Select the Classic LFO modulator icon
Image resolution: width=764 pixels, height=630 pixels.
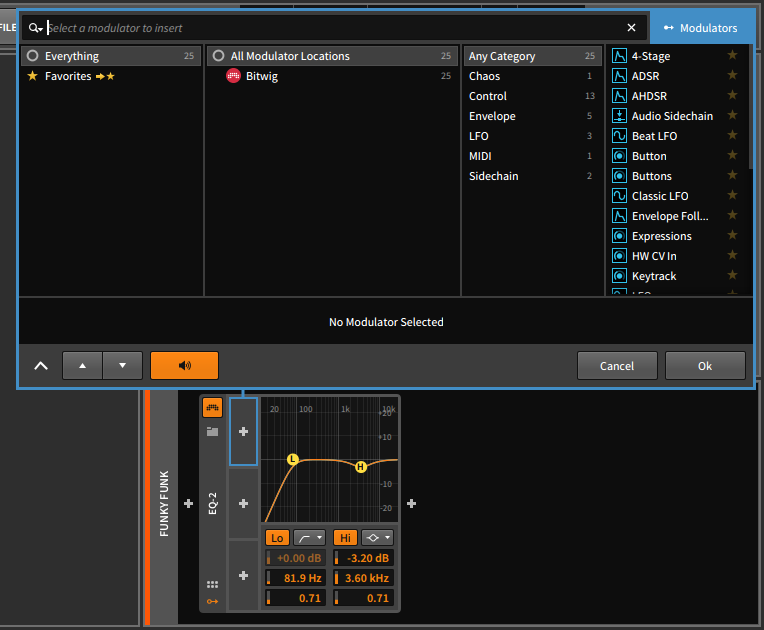(x=619, y=196)
